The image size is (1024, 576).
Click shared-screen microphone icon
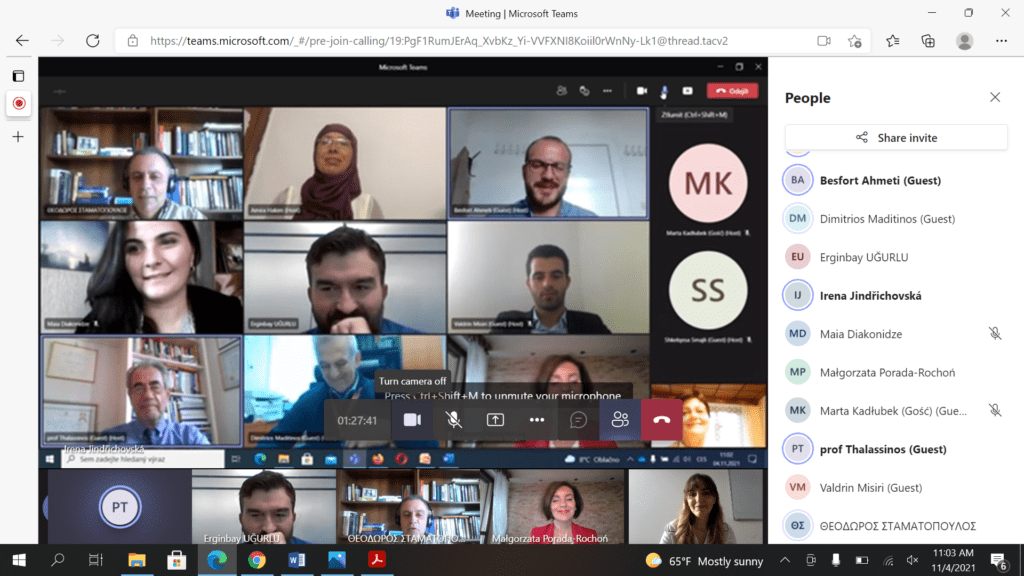pyautogui.click(x=664, y=91)
